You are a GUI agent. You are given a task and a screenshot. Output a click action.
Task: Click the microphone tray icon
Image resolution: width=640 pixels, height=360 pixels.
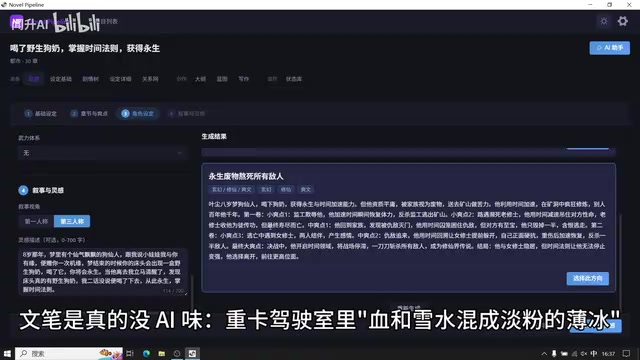point(554,354)
